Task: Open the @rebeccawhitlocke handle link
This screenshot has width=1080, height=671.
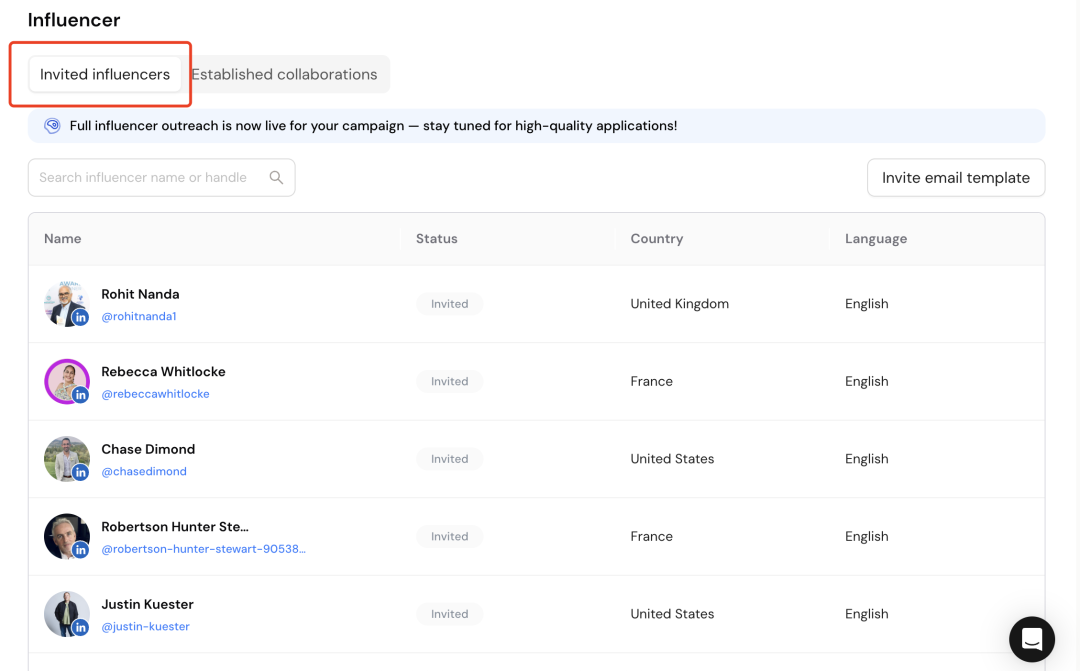Action: pyautogui.click(x=155, y=394)
